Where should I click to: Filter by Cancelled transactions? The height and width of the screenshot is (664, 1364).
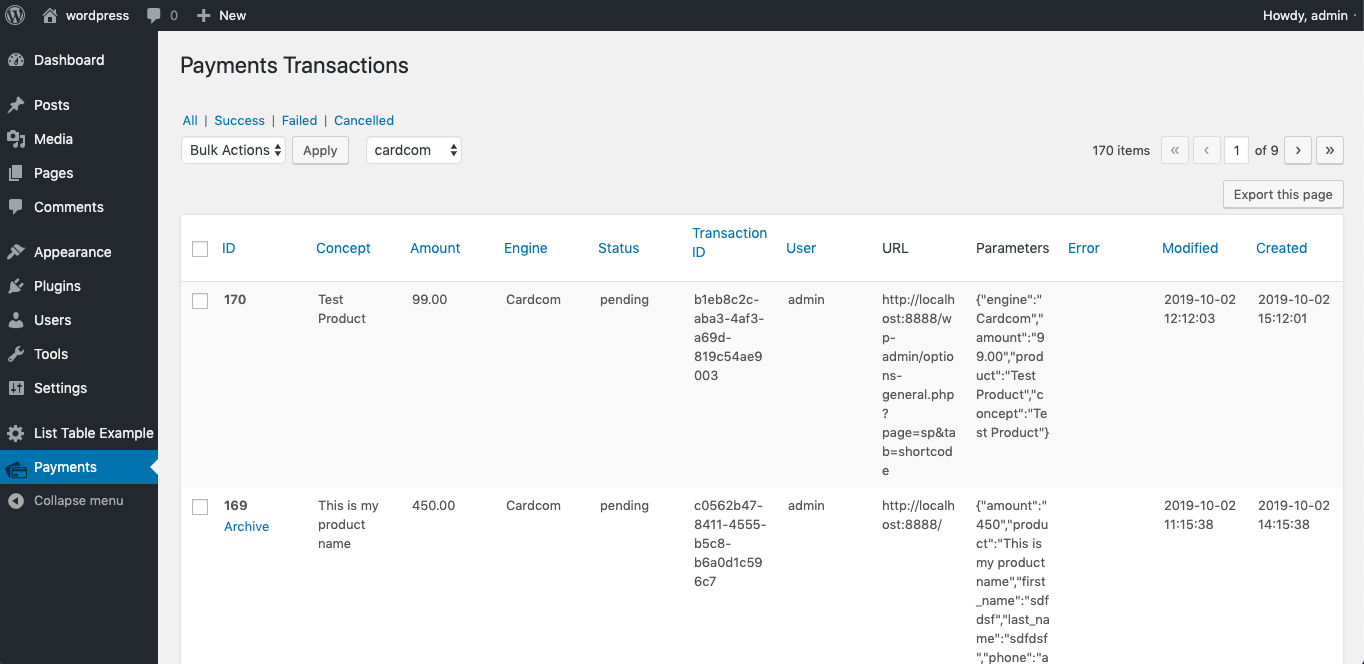(364, 120)
